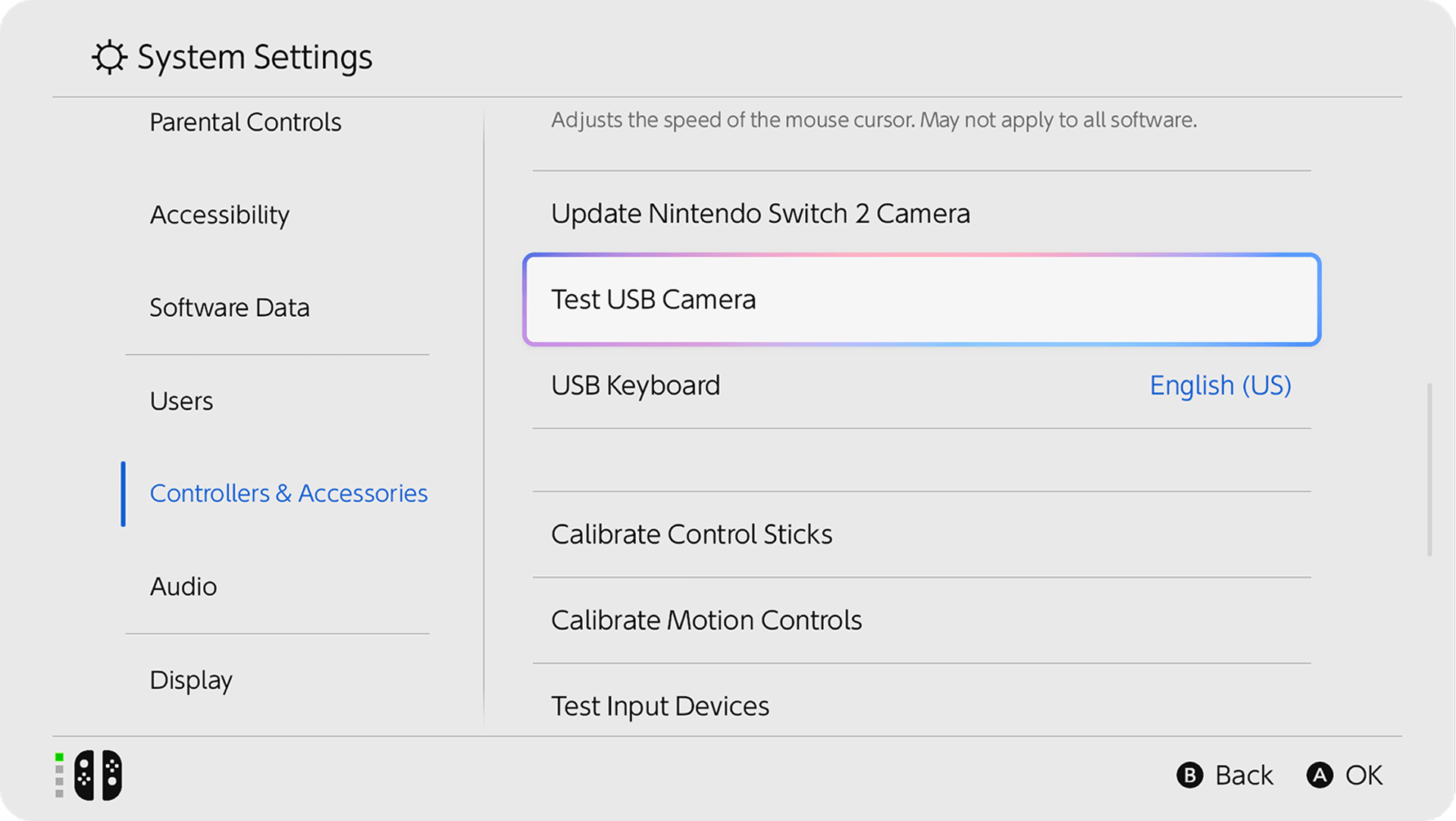Screen dimensions: 1456x821
Task: Open the Software Data section
Action: [x=229, y=308]
